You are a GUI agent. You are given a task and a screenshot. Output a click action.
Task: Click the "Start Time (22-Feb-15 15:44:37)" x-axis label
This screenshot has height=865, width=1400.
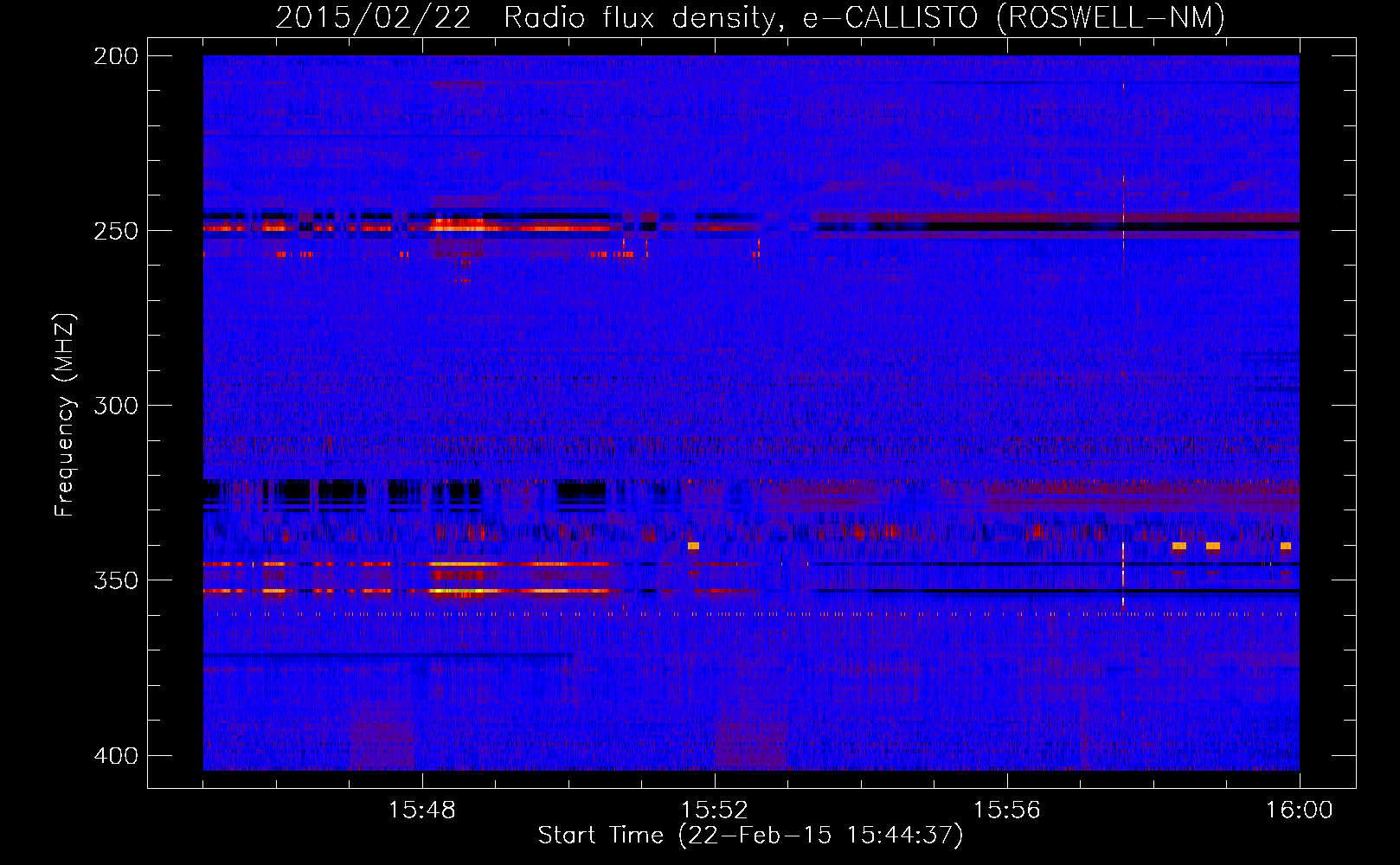(750, 836)
